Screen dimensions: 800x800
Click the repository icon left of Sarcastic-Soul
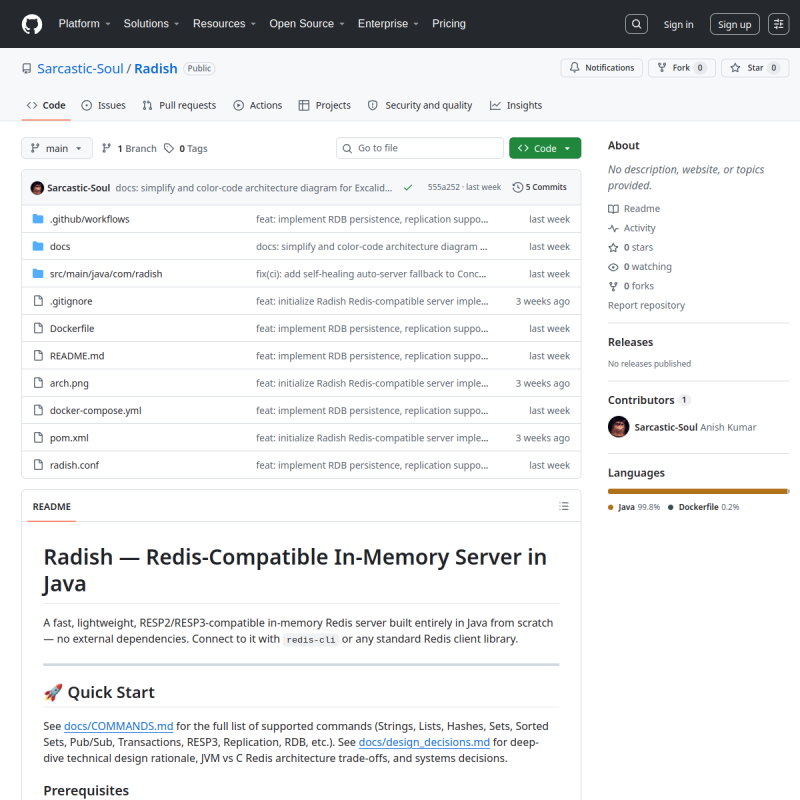click(x=27, y=68)
